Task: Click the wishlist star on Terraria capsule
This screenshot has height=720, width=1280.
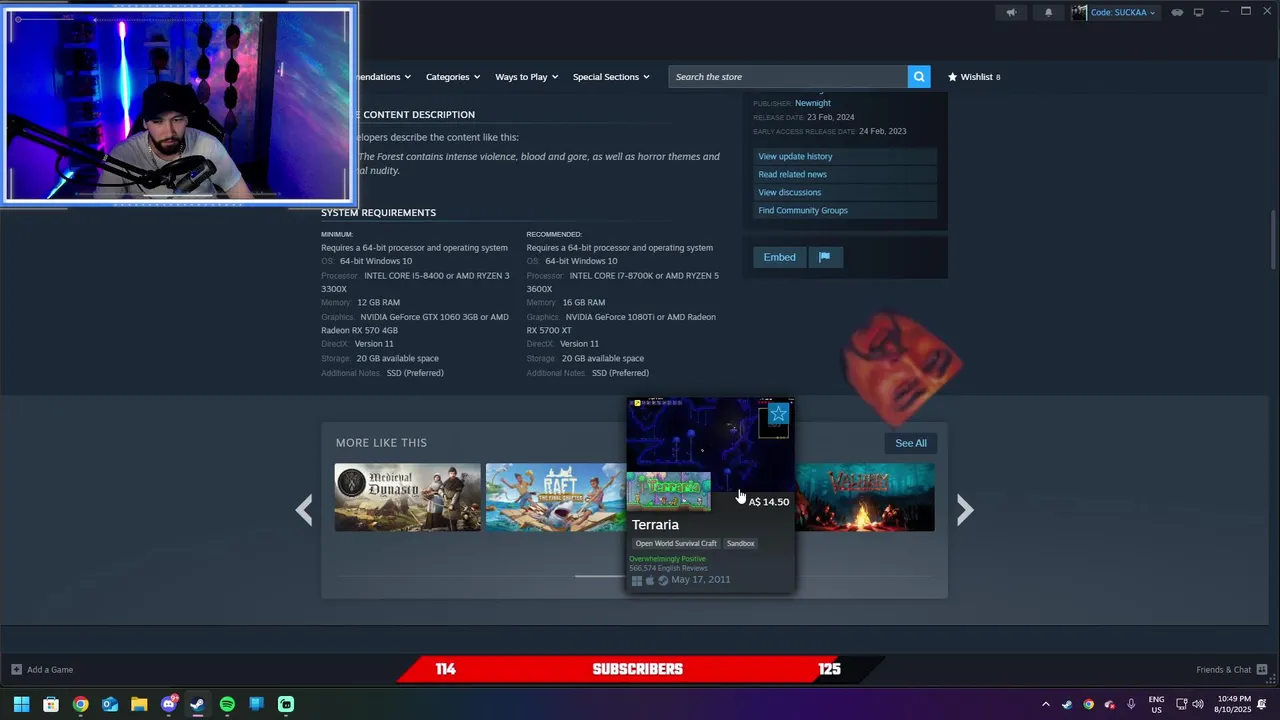Action: (x=779, y=413)
